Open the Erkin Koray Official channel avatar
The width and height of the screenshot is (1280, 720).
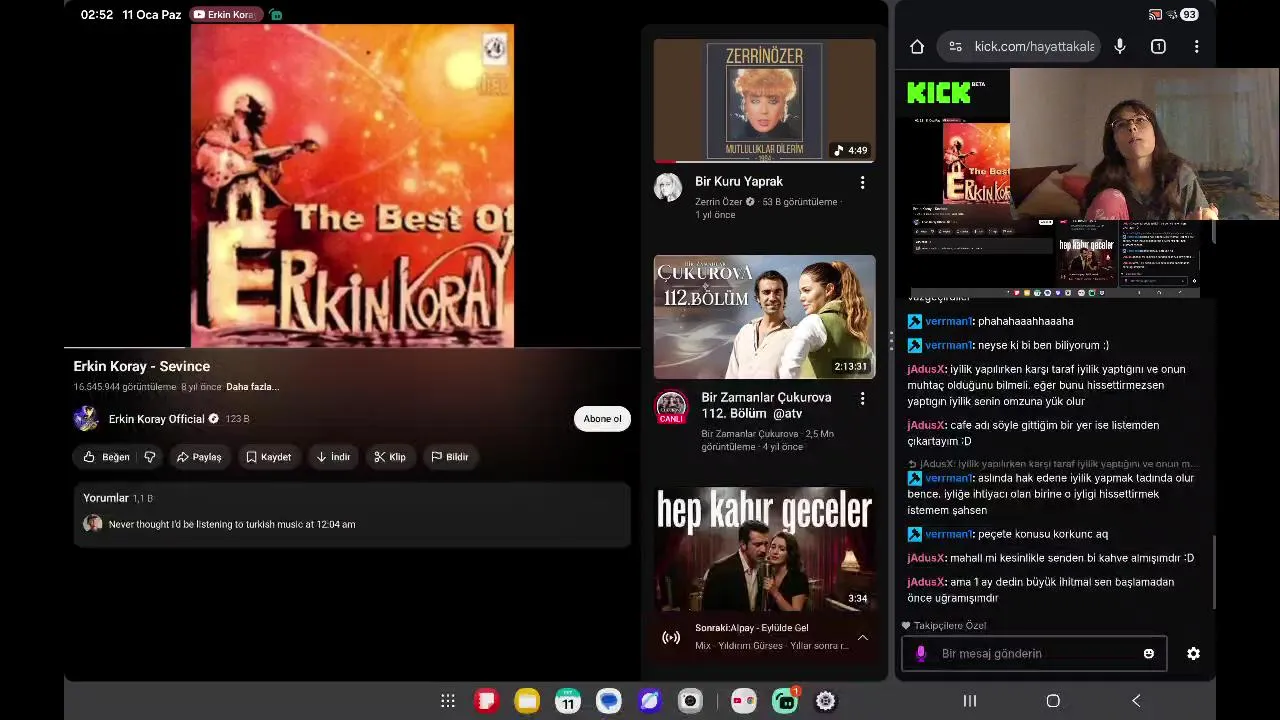tap(86, 419)
